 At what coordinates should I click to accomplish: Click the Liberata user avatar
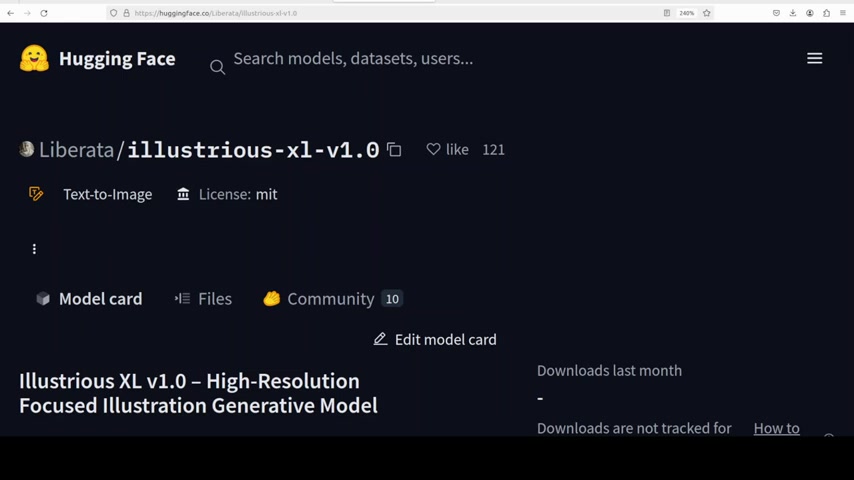tap(27, 149)
